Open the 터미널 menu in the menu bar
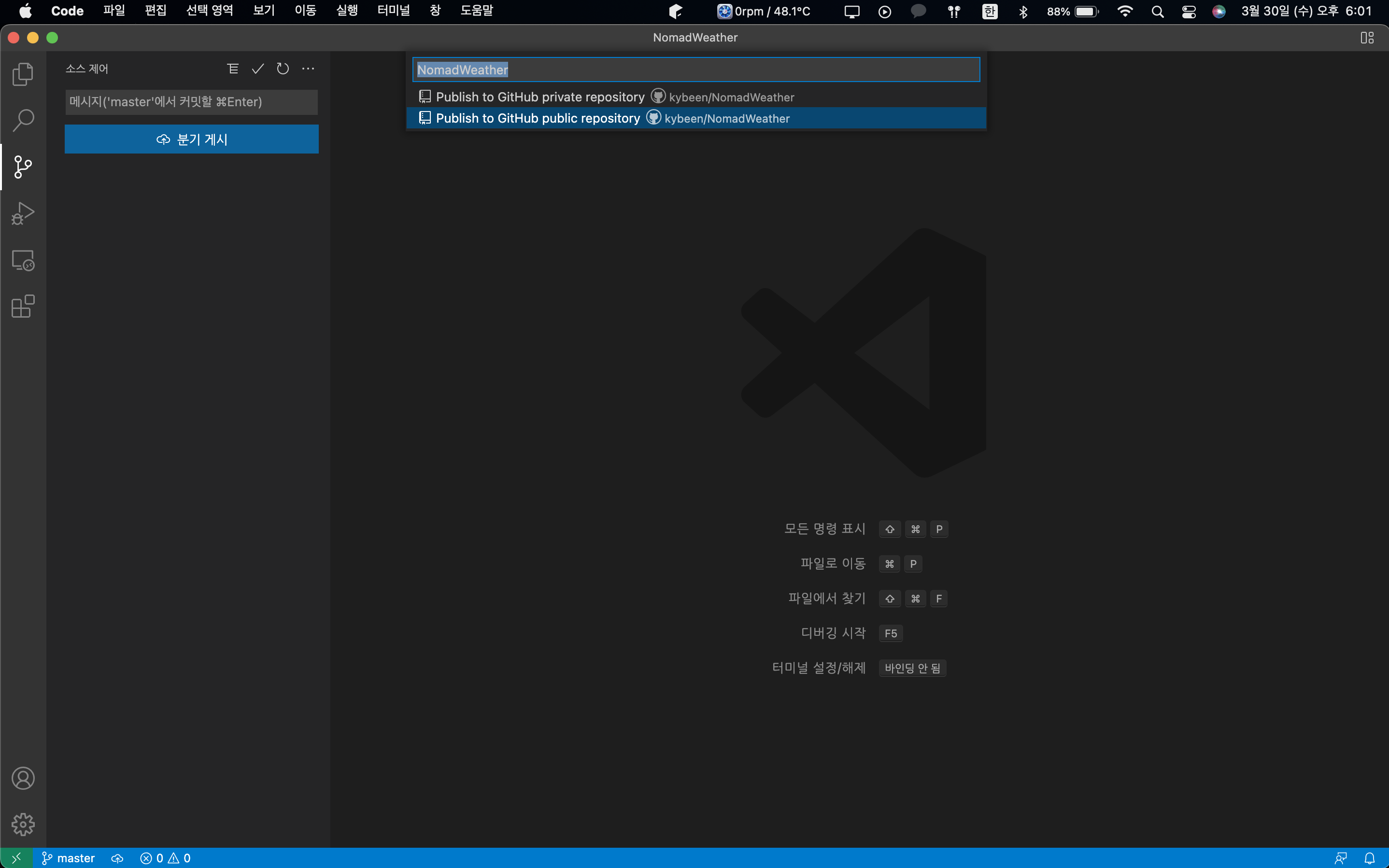The image size is (1389, 868). point(393,11)
